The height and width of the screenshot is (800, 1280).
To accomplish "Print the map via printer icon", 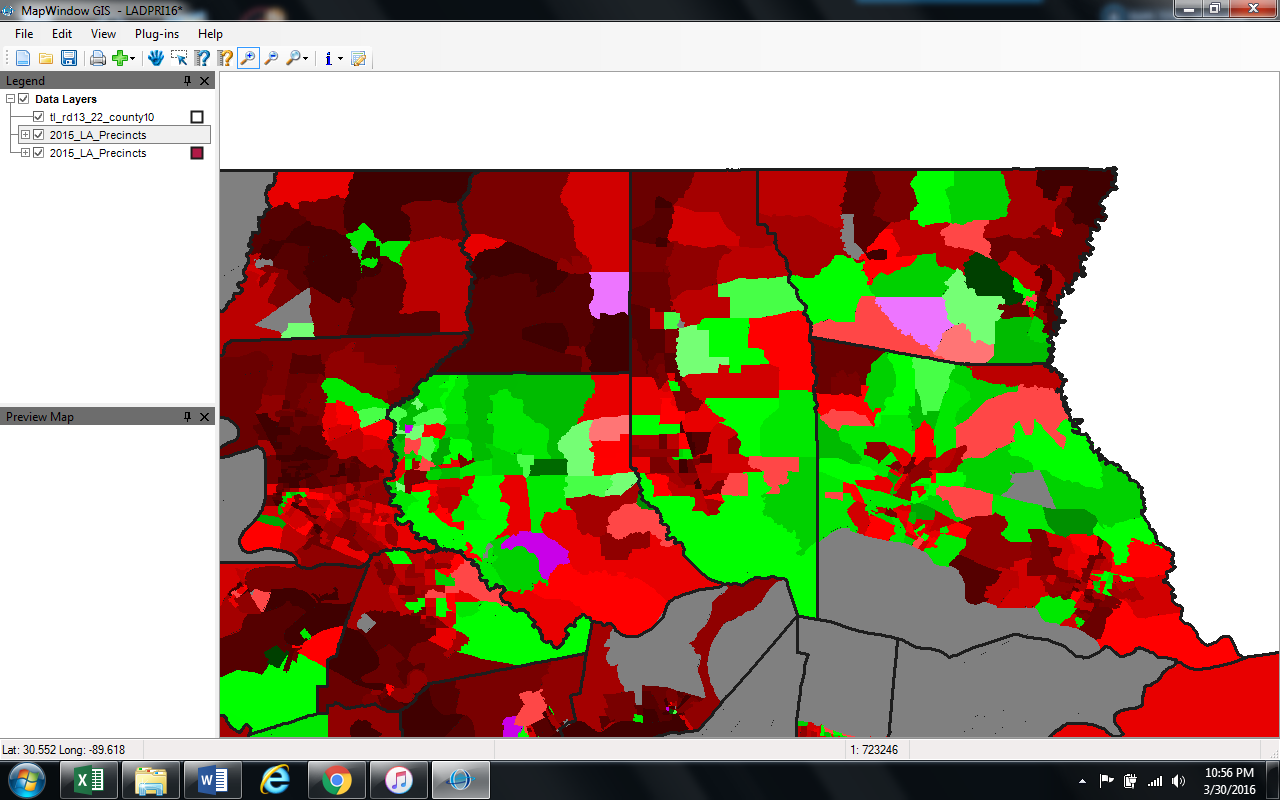I will tap(98, 58).
